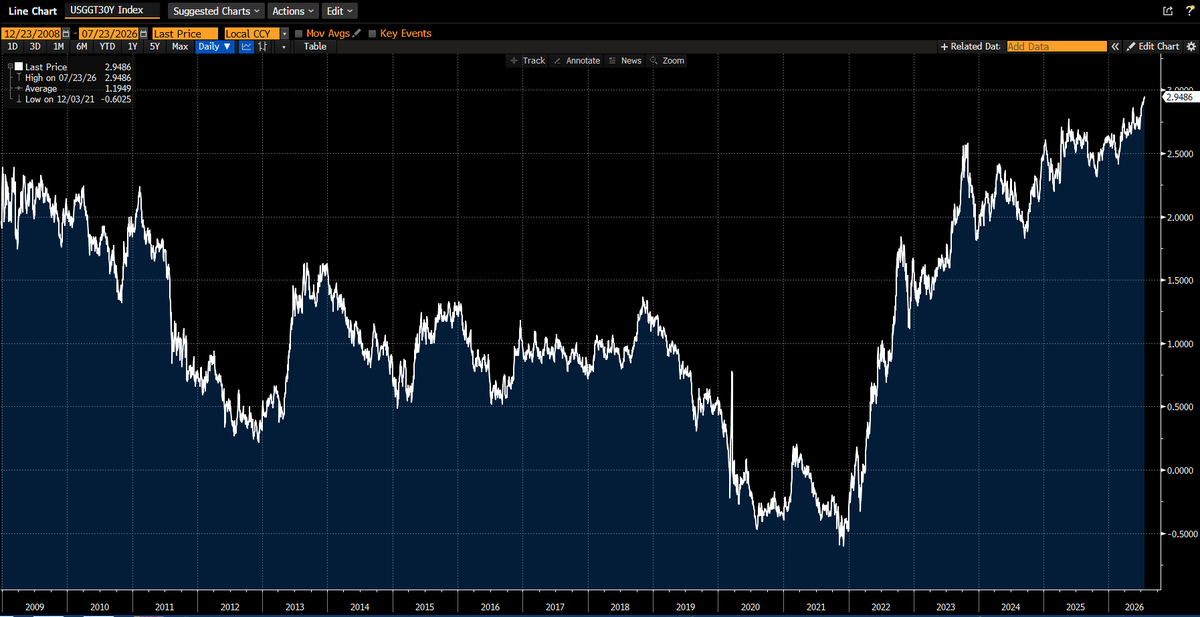Screen dimensions: 1200x617
Task: Click Related Data button
Action: click(x=970, y=46)
